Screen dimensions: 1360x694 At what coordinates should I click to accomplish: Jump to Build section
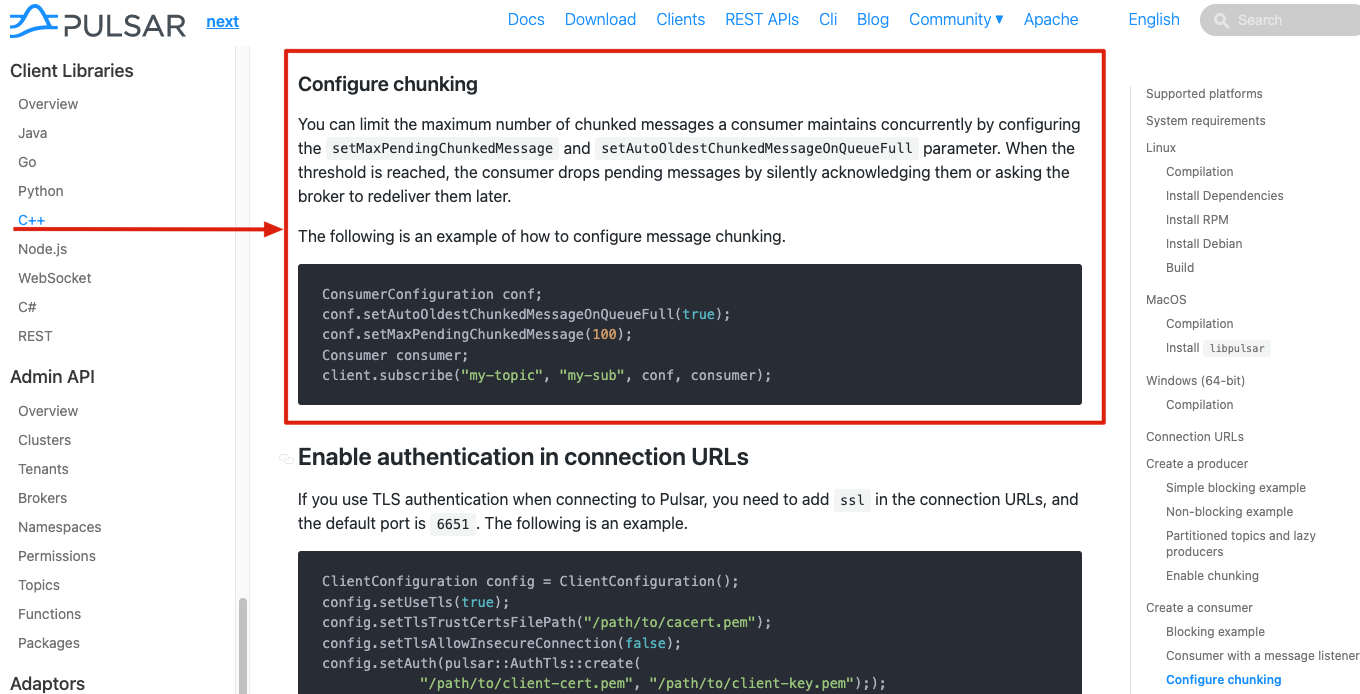click(1180, 268)
